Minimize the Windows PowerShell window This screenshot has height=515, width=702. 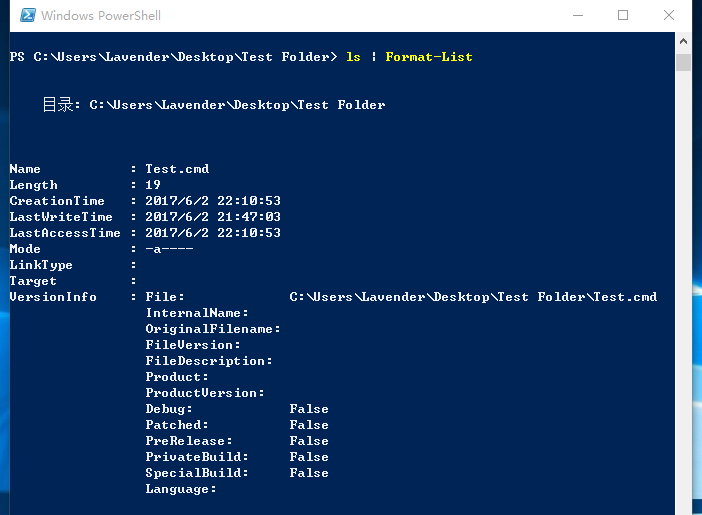[x=578, y=16]
